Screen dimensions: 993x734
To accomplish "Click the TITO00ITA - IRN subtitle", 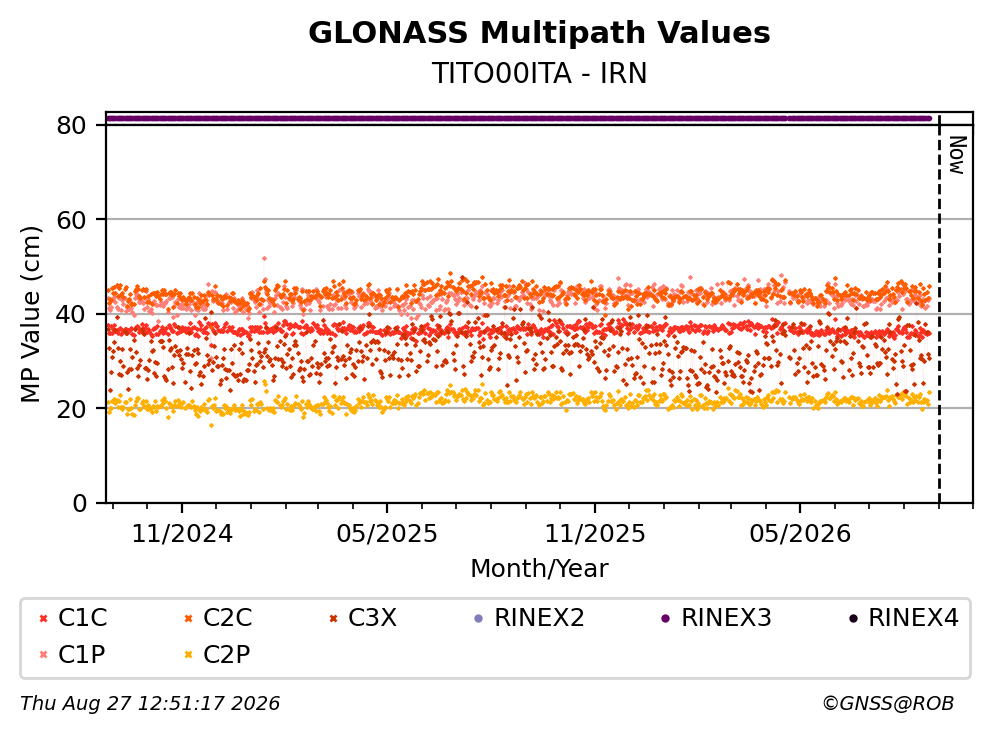I will [x=539, y=73].
